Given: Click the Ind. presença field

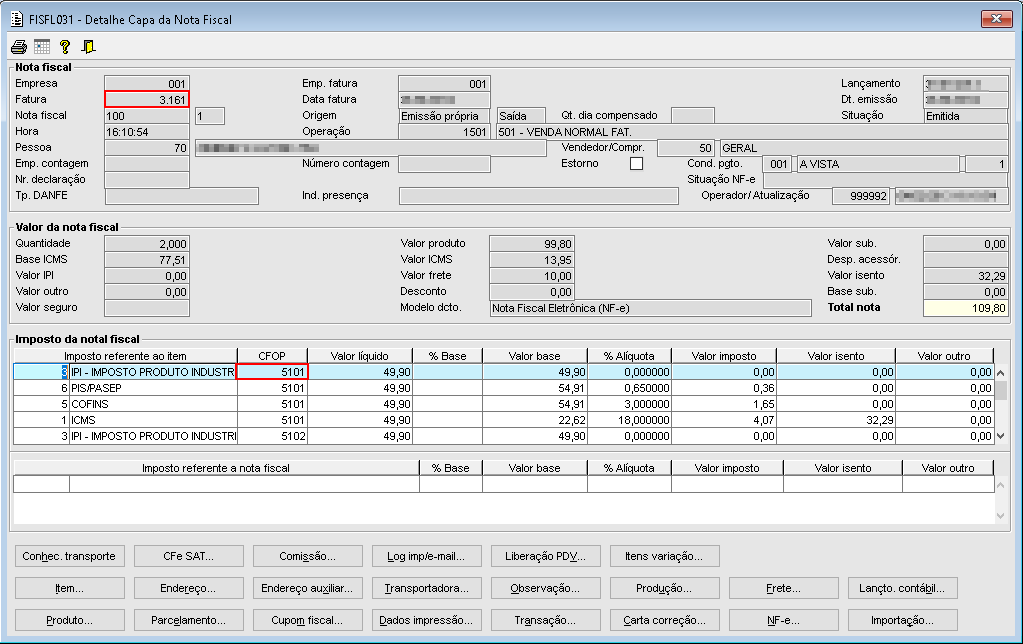Looking at the screenshot, I should pyautogui.click(x=539, y=196).
